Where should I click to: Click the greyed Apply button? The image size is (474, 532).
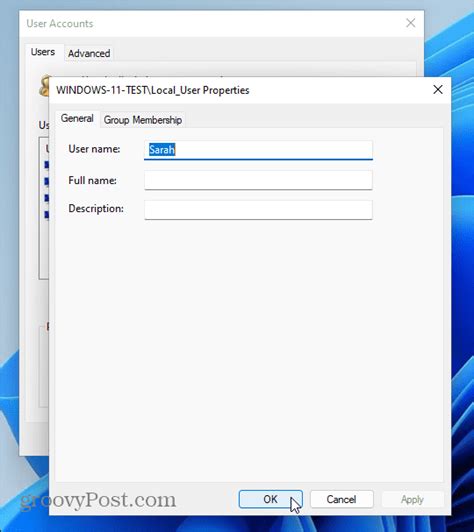click(x=412, y=499)
